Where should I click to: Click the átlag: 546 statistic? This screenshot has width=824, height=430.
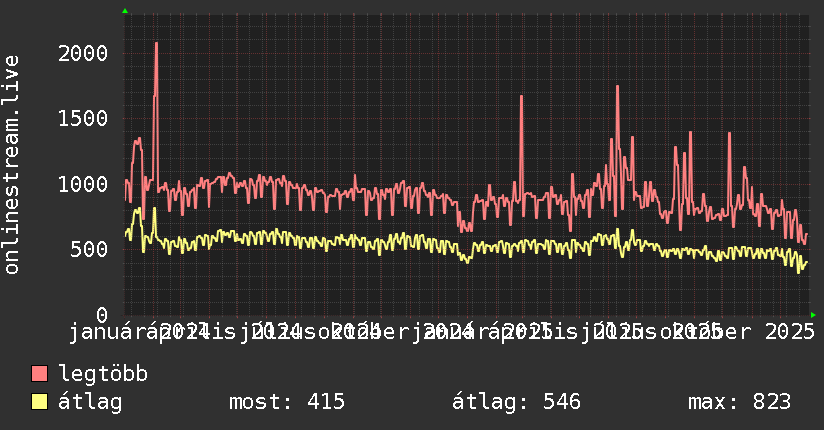point(516,402)
